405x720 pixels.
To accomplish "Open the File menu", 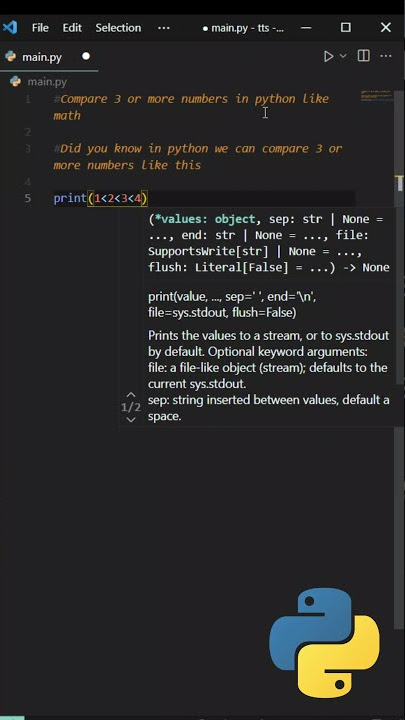I will [x=40, y=28].
